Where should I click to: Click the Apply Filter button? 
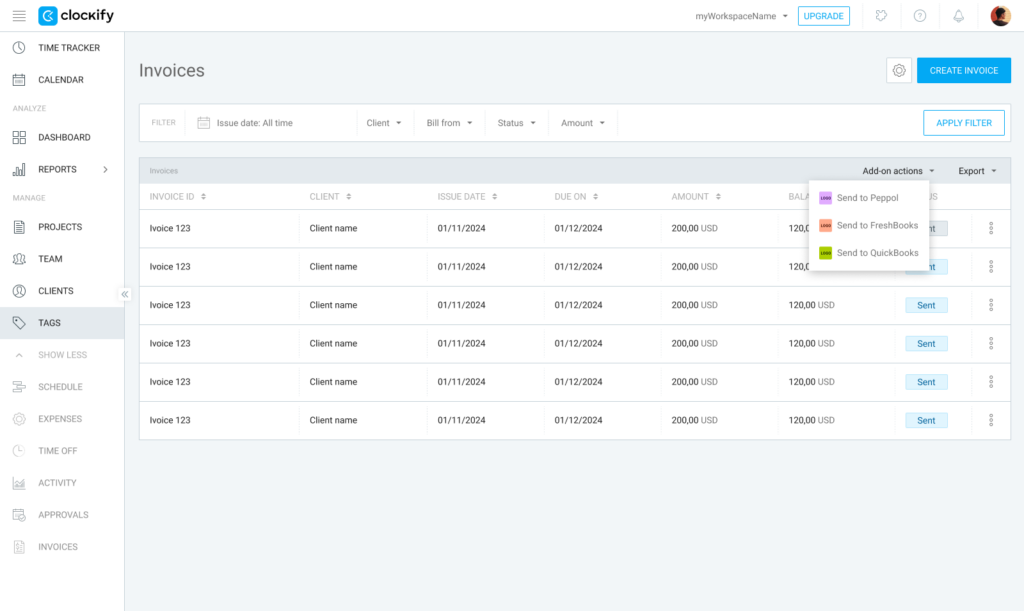pyautogui.click(x=963, y=123)
